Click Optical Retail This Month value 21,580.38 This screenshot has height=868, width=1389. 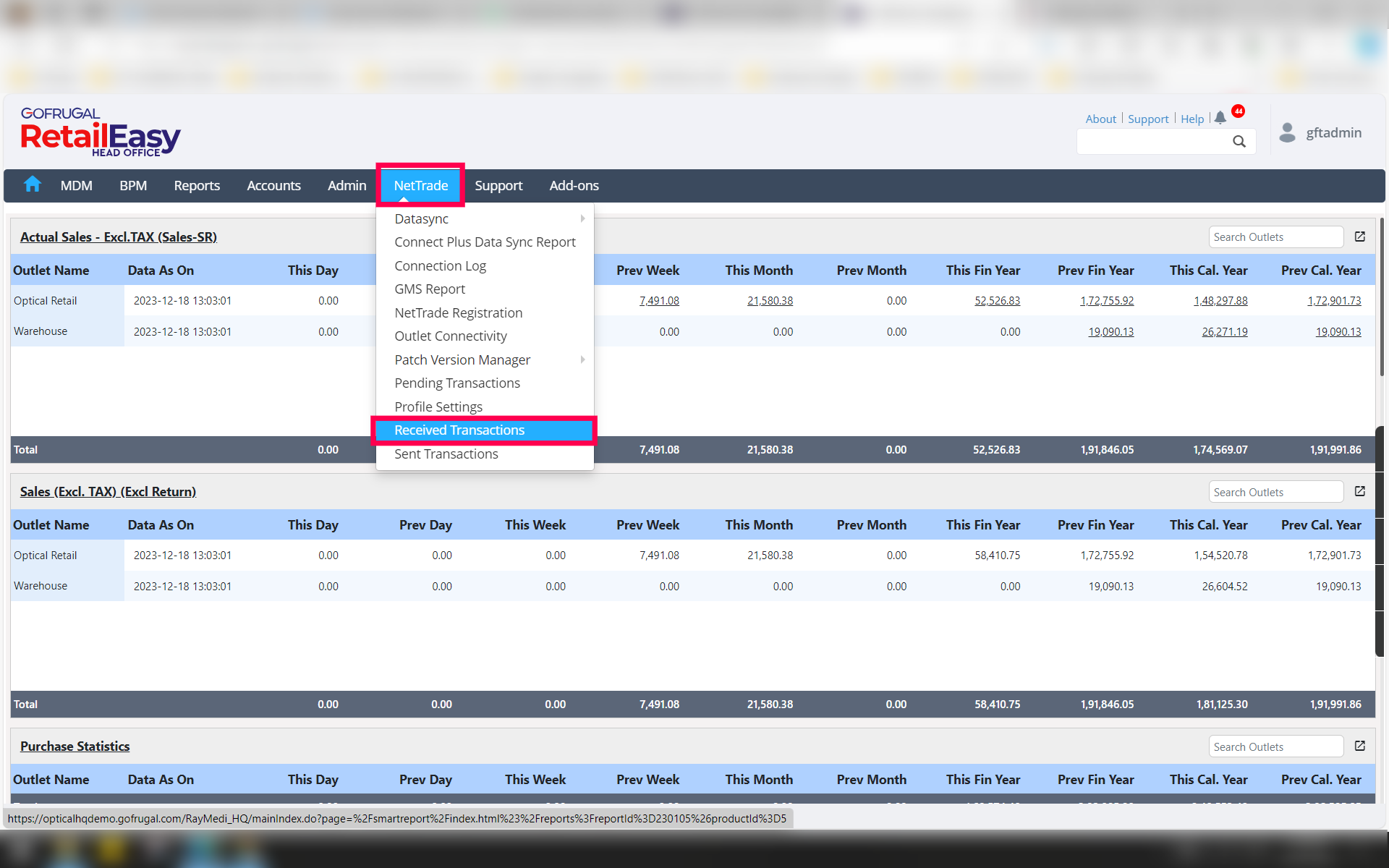[770, 301]
